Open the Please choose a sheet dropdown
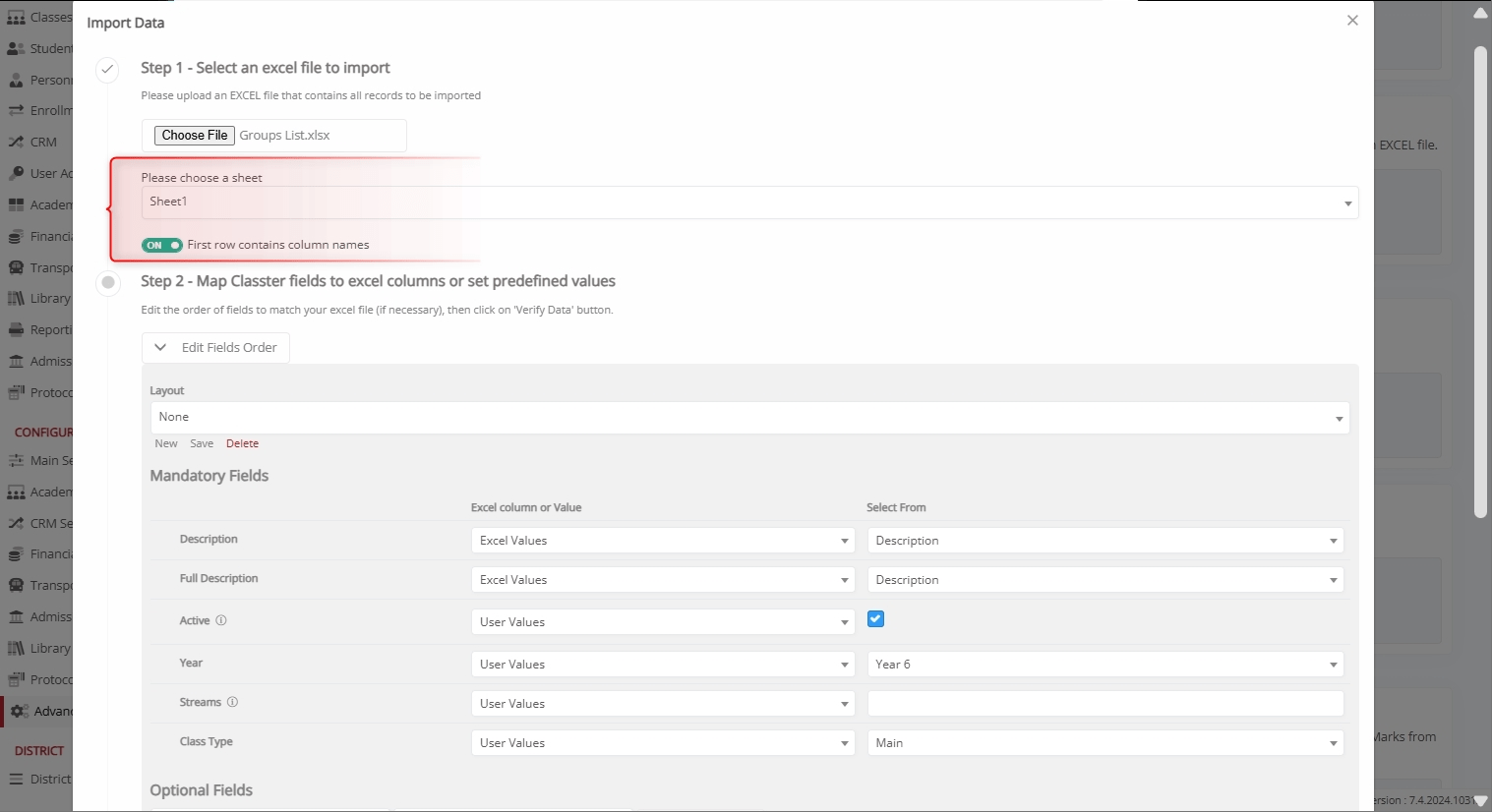 click(x=749, y=203)
